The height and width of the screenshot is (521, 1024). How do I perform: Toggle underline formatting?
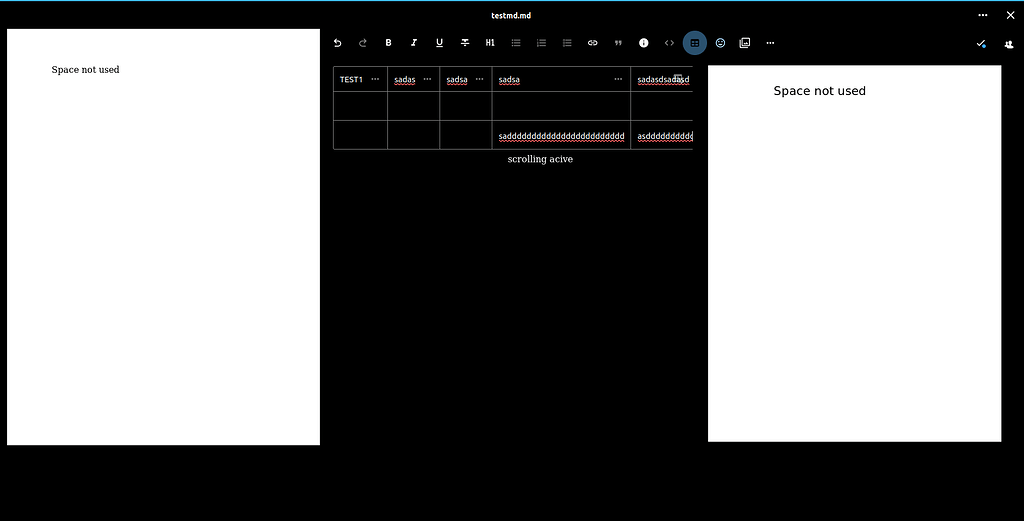[439, 43]
